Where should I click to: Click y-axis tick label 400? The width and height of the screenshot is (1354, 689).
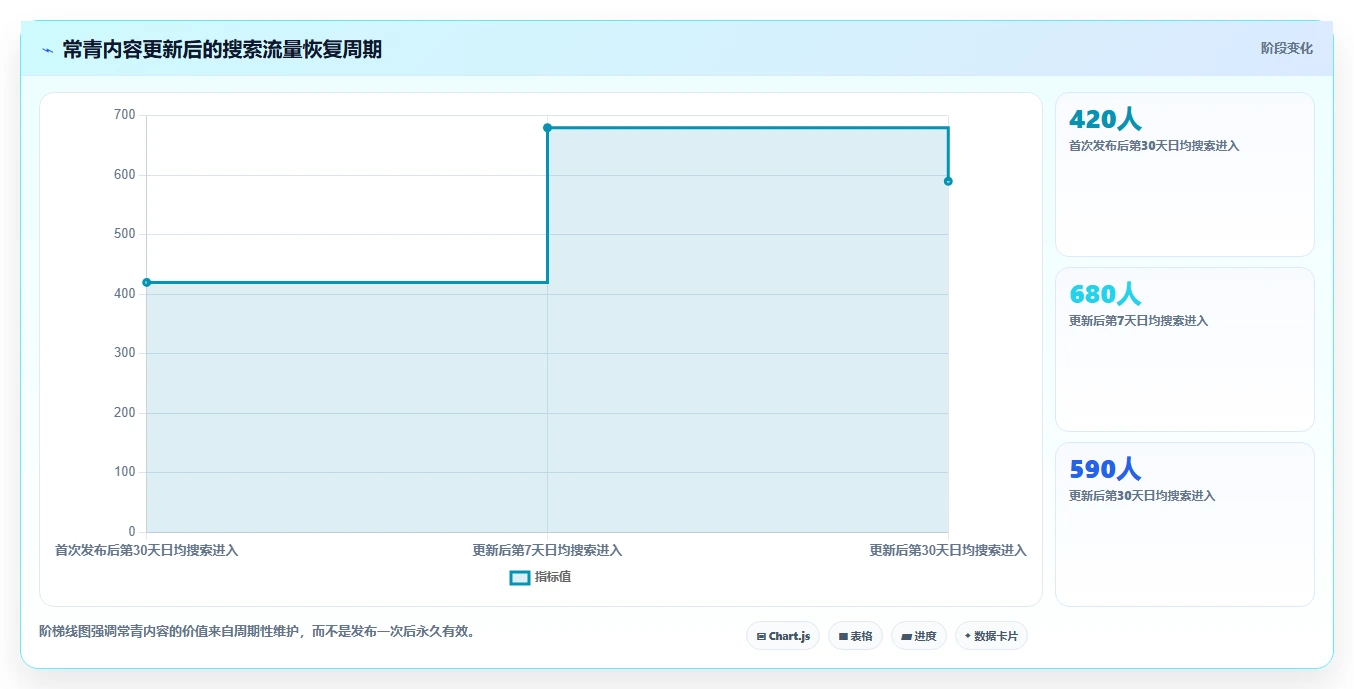tap(125, 294)
